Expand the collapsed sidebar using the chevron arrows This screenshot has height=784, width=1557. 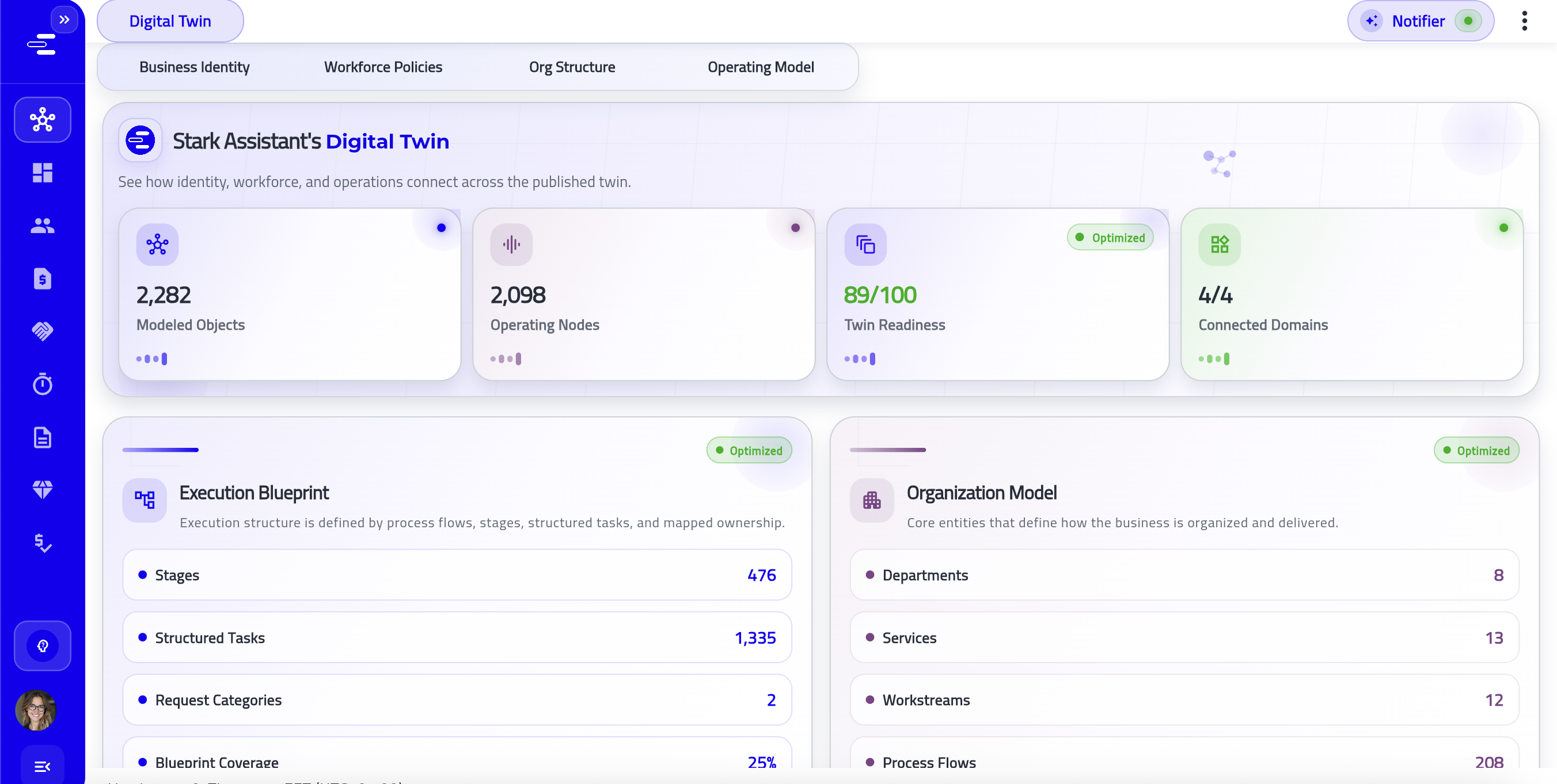pyautogui.click(x=64, y=20)
